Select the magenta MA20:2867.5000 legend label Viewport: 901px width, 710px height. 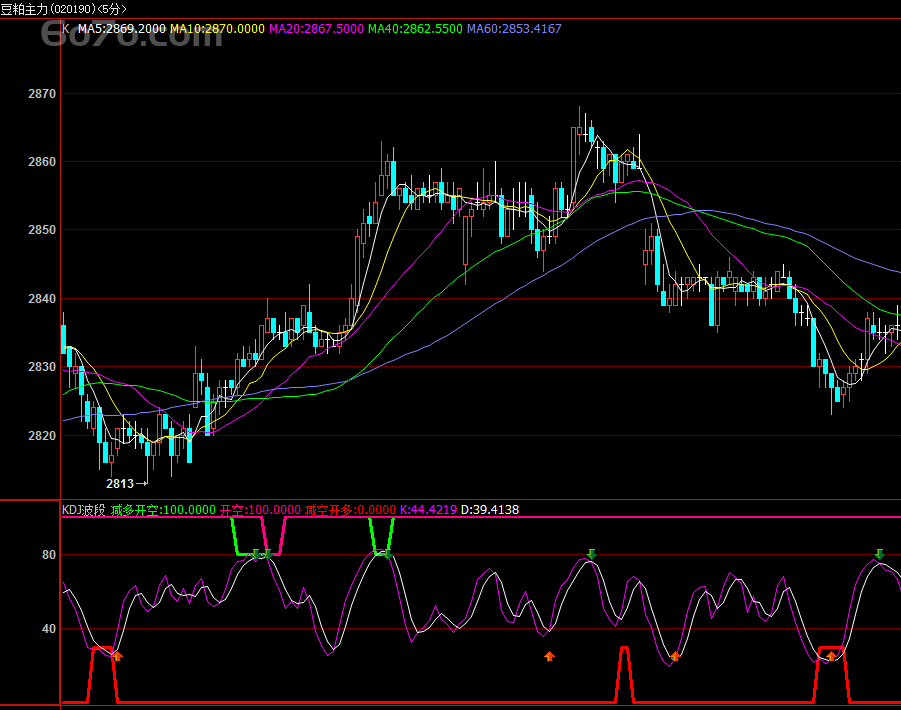316,29
